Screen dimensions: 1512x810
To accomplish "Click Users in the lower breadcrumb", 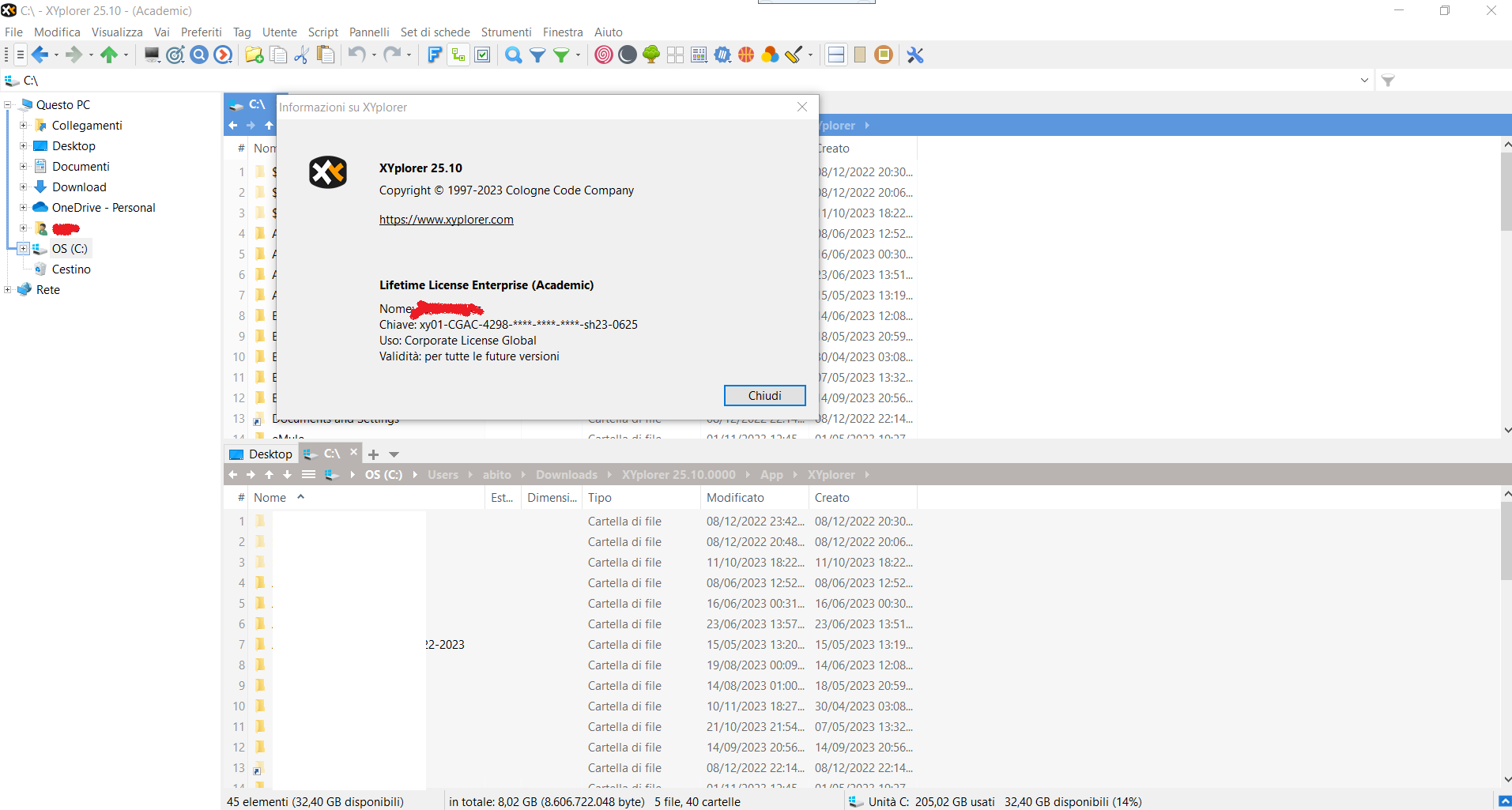I will click(x=443, y=475).
